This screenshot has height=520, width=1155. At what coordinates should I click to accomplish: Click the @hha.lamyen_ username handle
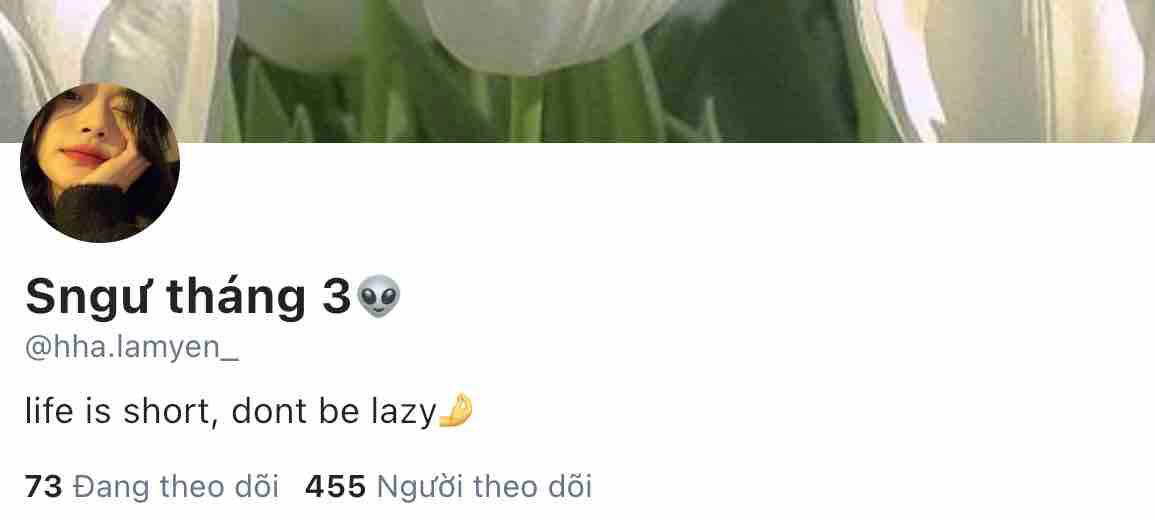click(x=132, y=348)
